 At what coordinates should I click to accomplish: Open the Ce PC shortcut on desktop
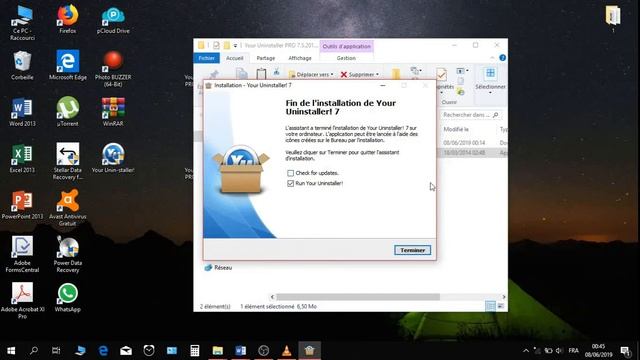[22, 22]
